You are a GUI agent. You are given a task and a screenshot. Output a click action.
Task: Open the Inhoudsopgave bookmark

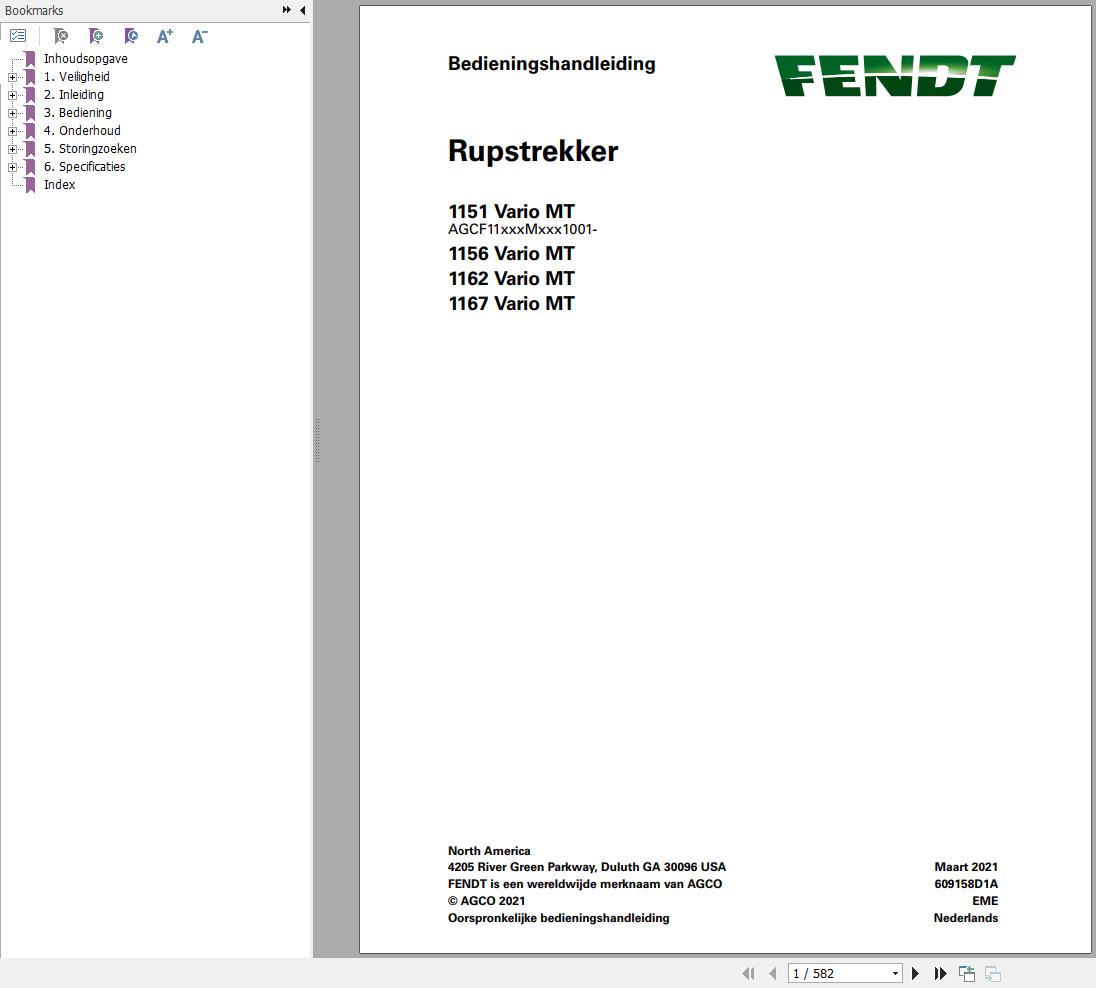pos(86,59)
